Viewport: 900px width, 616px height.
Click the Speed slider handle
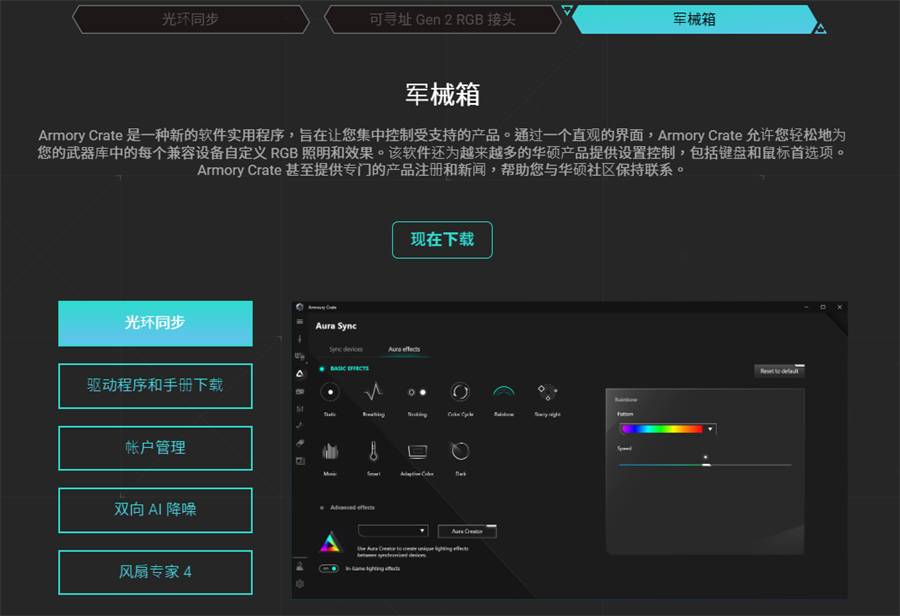click(x=707, y=464)
